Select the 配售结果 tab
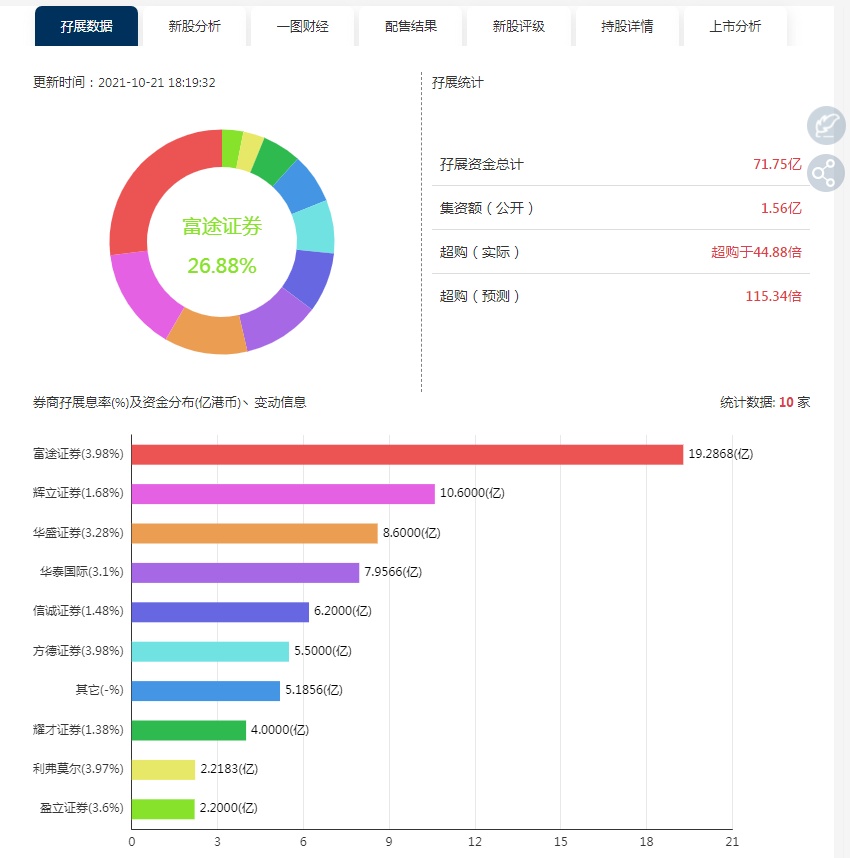The image size is (850, 858). pyautogui.click(x=410, y=26)
